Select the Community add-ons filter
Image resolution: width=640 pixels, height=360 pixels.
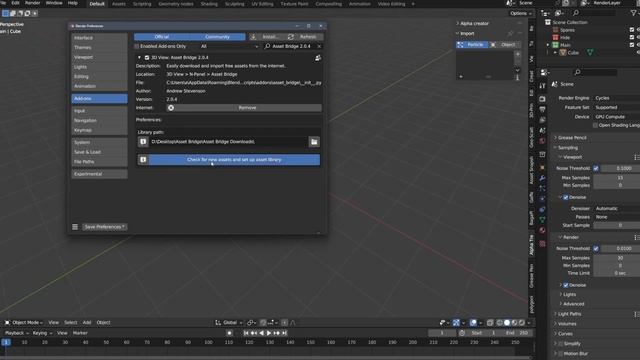pyautogui.click(x=218, y=37)
